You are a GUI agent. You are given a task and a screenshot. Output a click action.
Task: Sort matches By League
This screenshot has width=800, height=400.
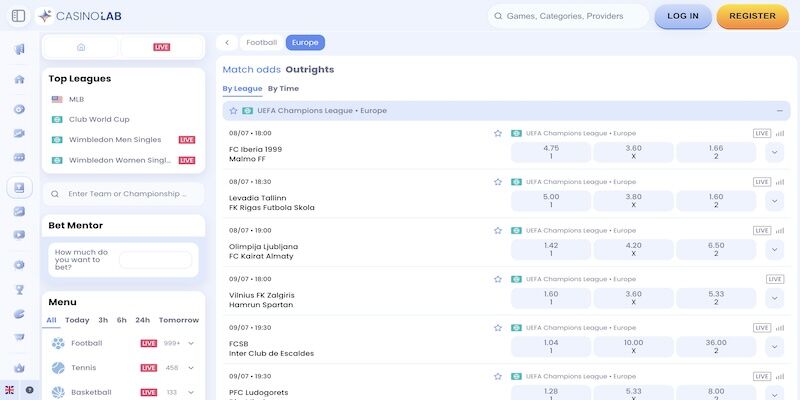coord(242,88)
